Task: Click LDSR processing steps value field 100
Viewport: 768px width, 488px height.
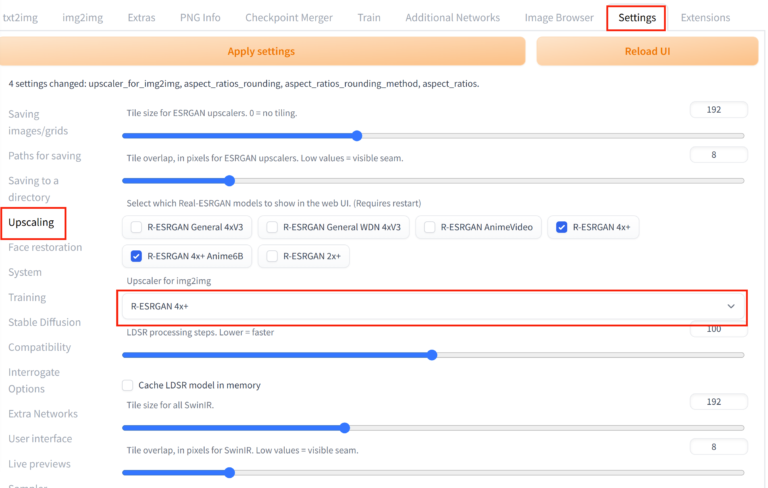Action: tap(719, 330)
